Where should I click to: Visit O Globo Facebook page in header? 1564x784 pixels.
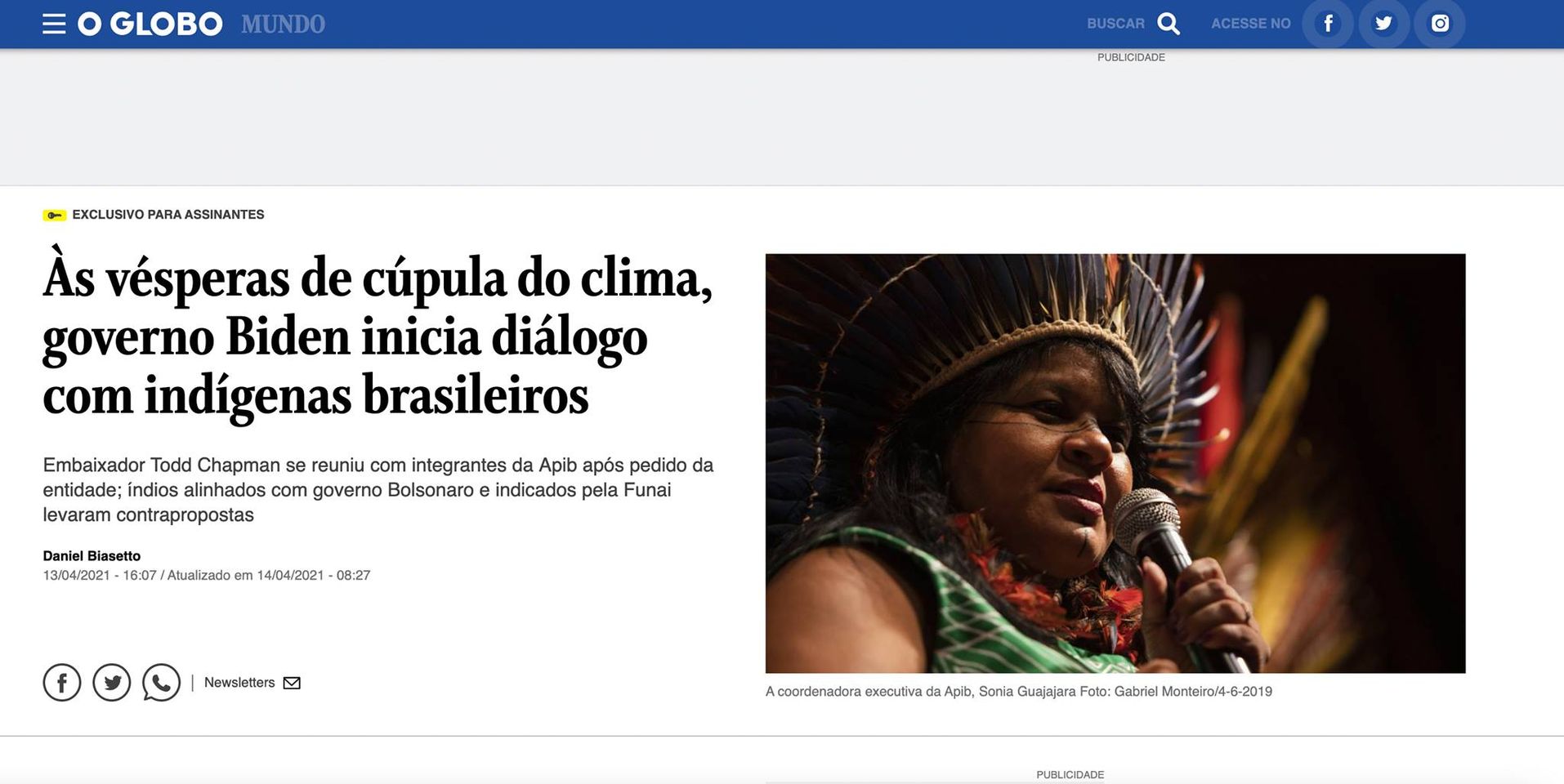pos(1328,24)
